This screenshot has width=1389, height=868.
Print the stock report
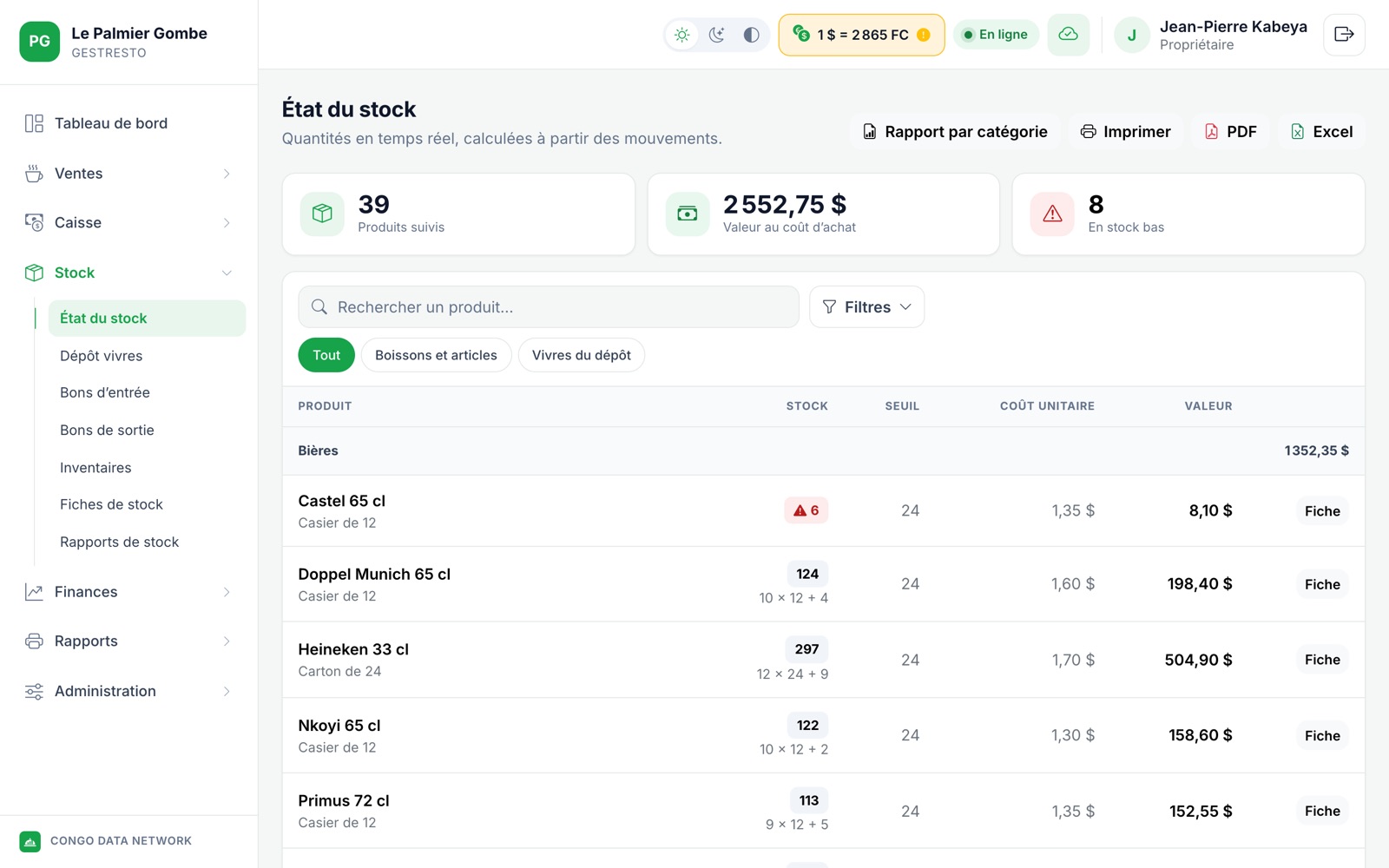point(1125,132)
